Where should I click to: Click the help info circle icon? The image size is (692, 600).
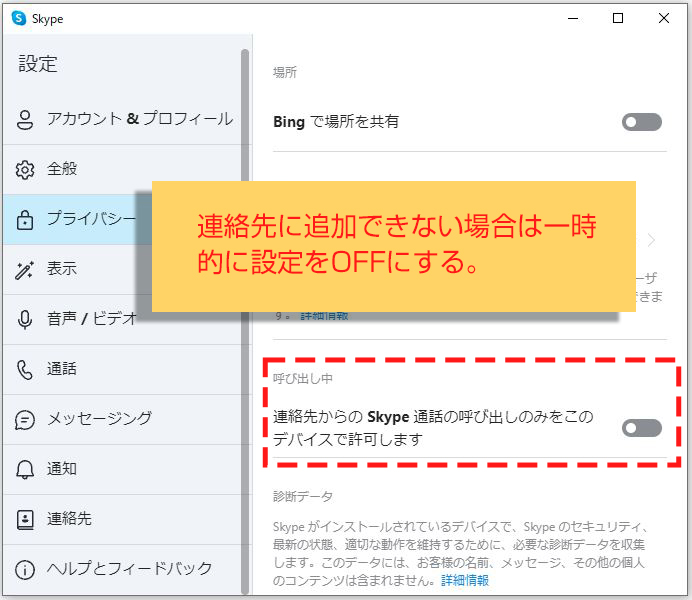tap(25, 570)
